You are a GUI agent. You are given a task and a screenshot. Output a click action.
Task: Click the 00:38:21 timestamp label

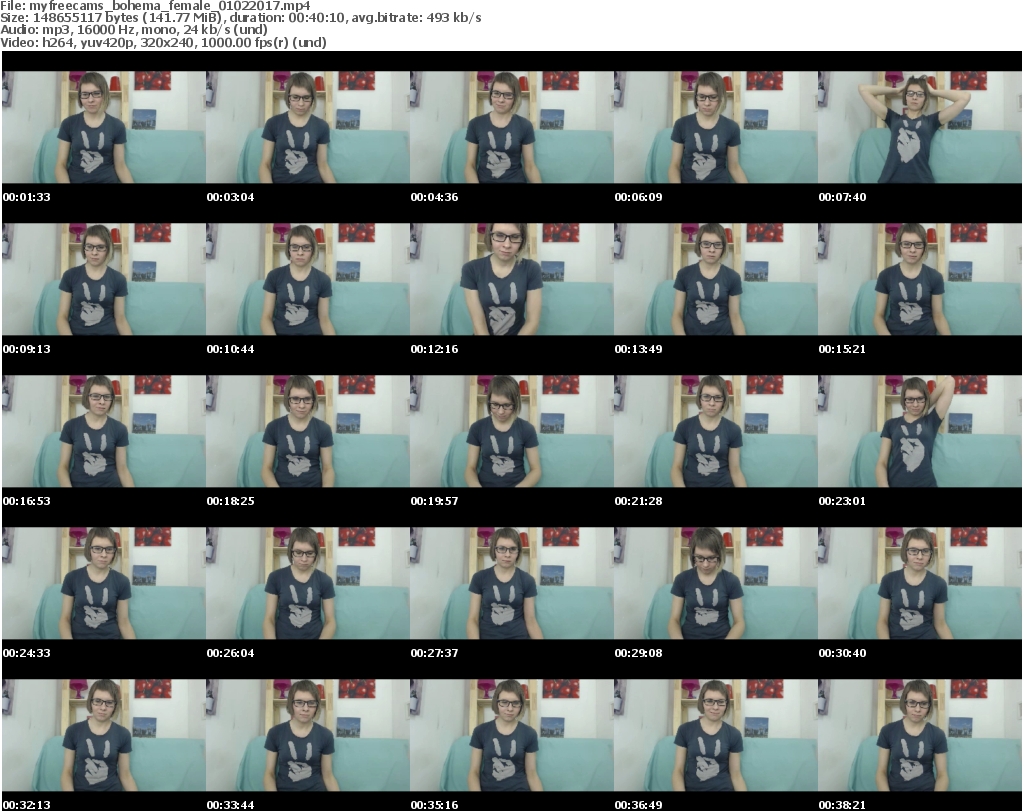point(842,805)
